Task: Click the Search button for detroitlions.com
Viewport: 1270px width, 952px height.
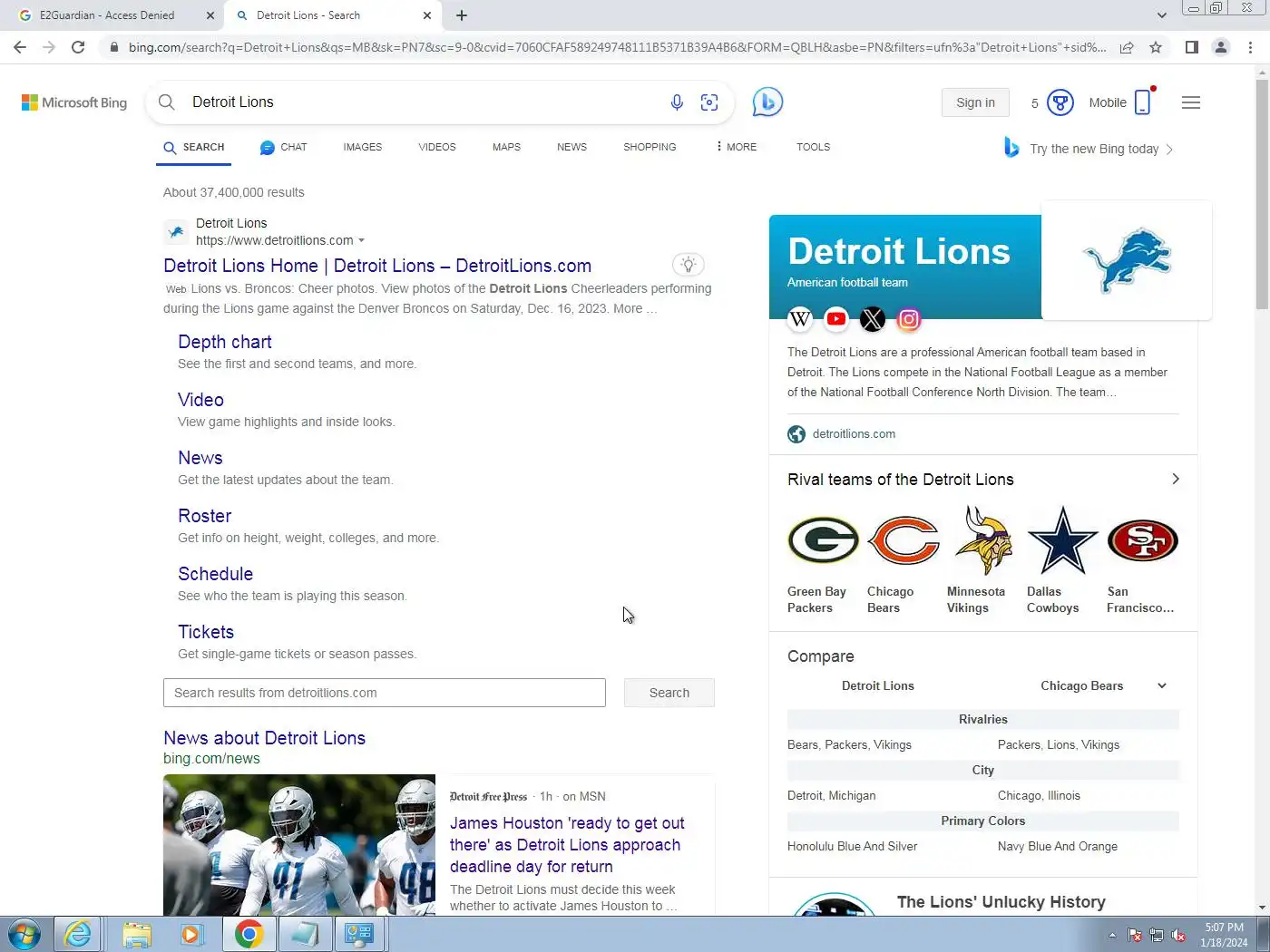Action: point(669,693)
